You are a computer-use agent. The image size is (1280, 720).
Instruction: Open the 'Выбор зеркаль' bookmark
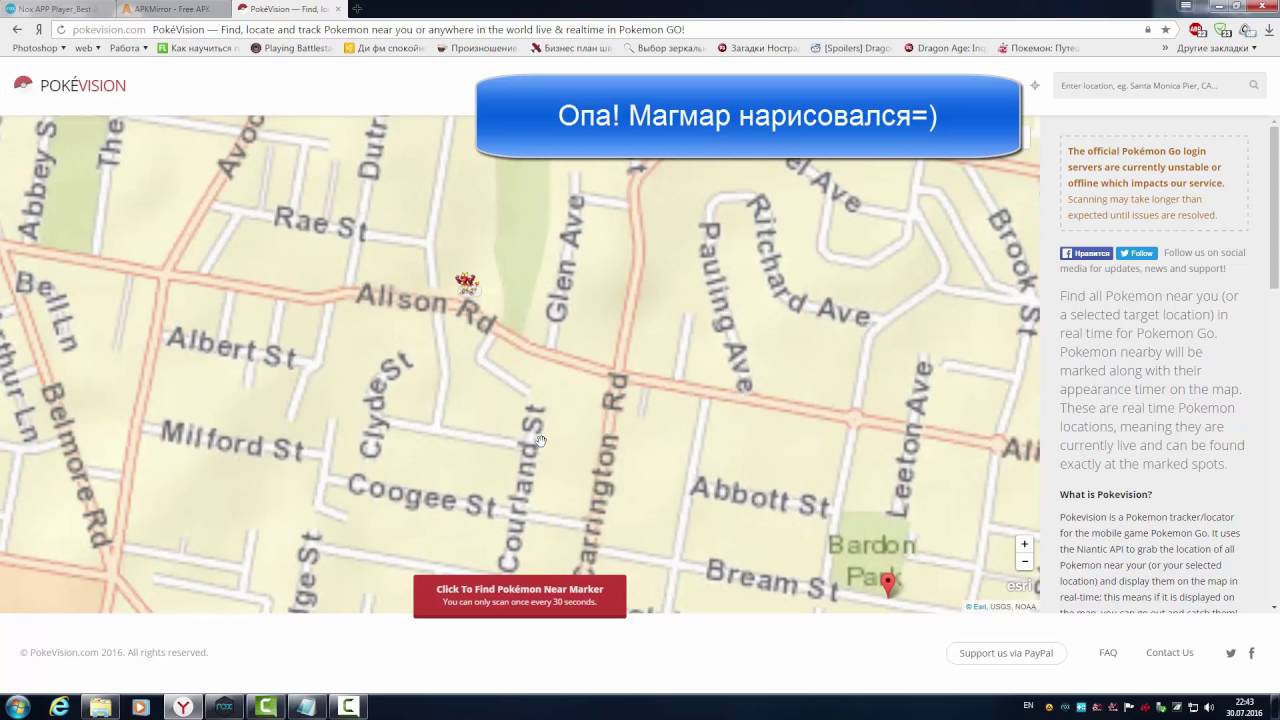pyautogui.click(x=664, y=48)
